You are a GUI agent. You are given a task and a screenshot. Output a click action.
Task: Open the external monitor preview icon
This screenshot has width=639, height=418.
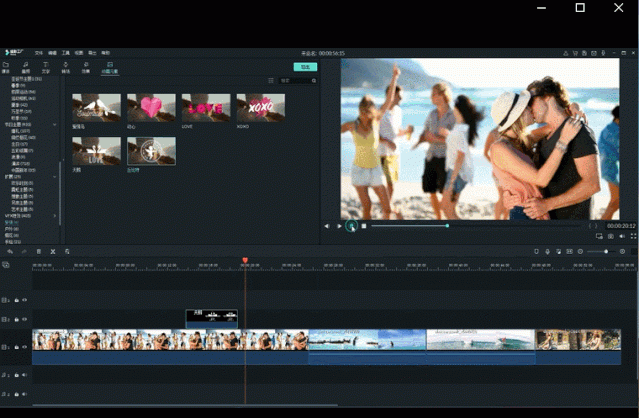(x=599, y=236)
